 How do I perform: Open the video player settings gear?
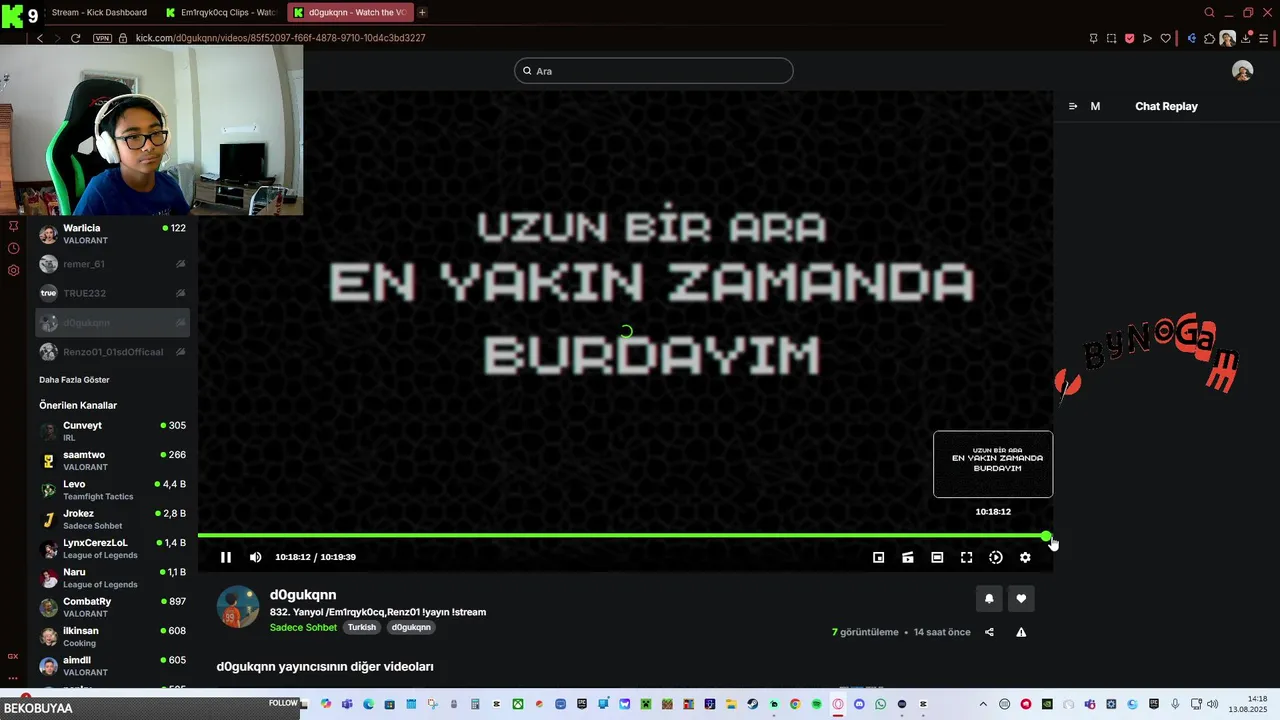pyautogui.click(x=1025, y=557)
